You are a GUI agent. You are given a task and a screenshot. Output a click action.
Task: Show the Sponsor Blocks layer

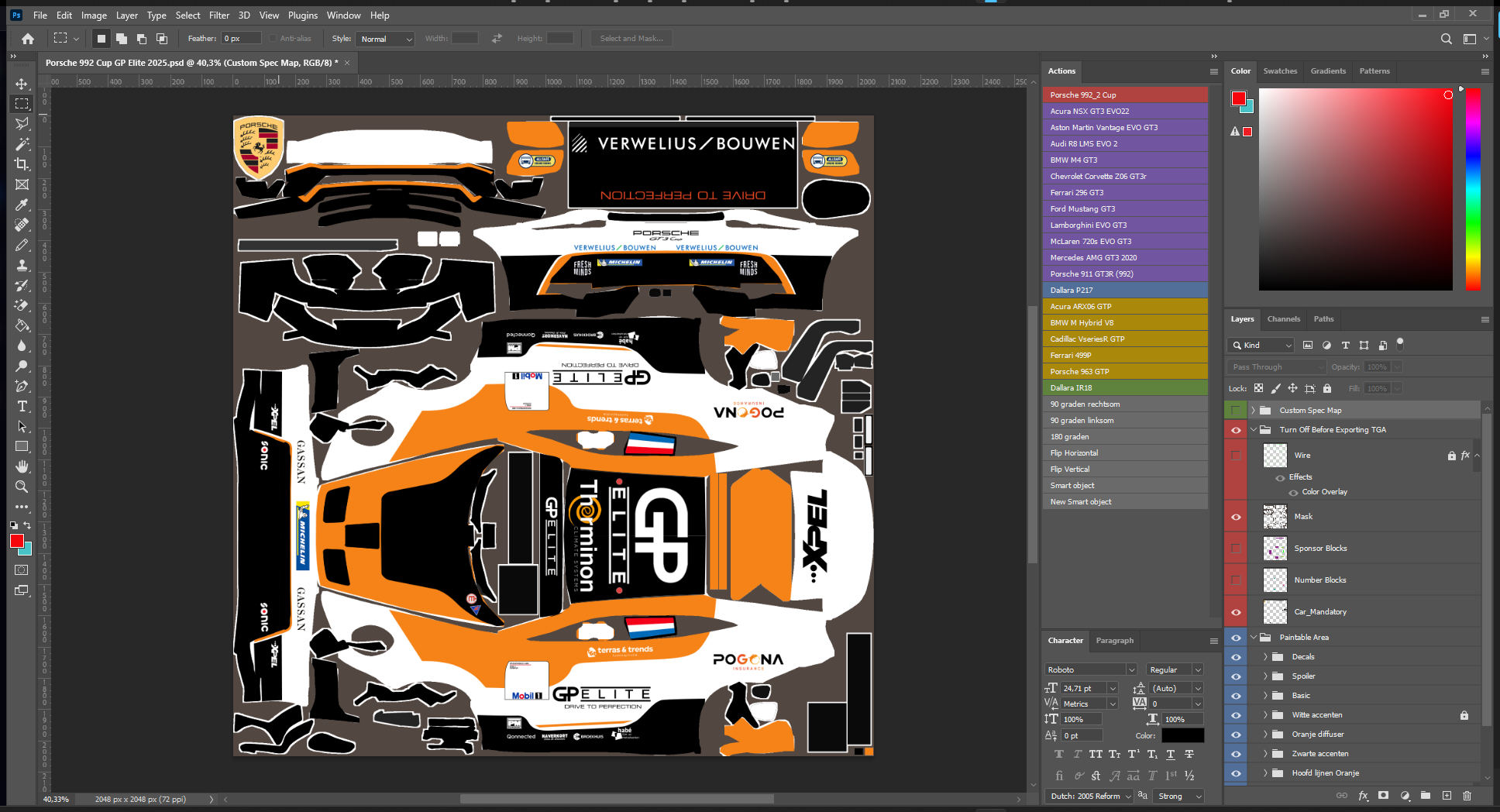(1236, 549)
